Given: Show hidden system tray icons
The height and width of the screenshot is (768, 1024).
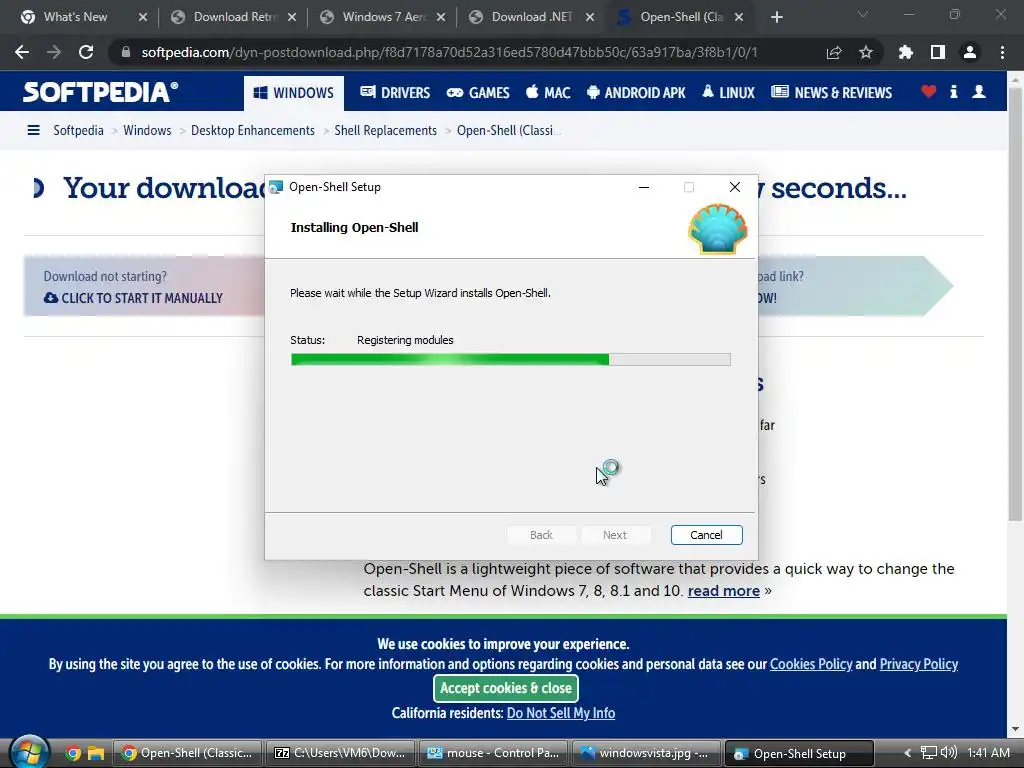Looking at the screenshot, I should pyautogui.click(x=907, y=753).
